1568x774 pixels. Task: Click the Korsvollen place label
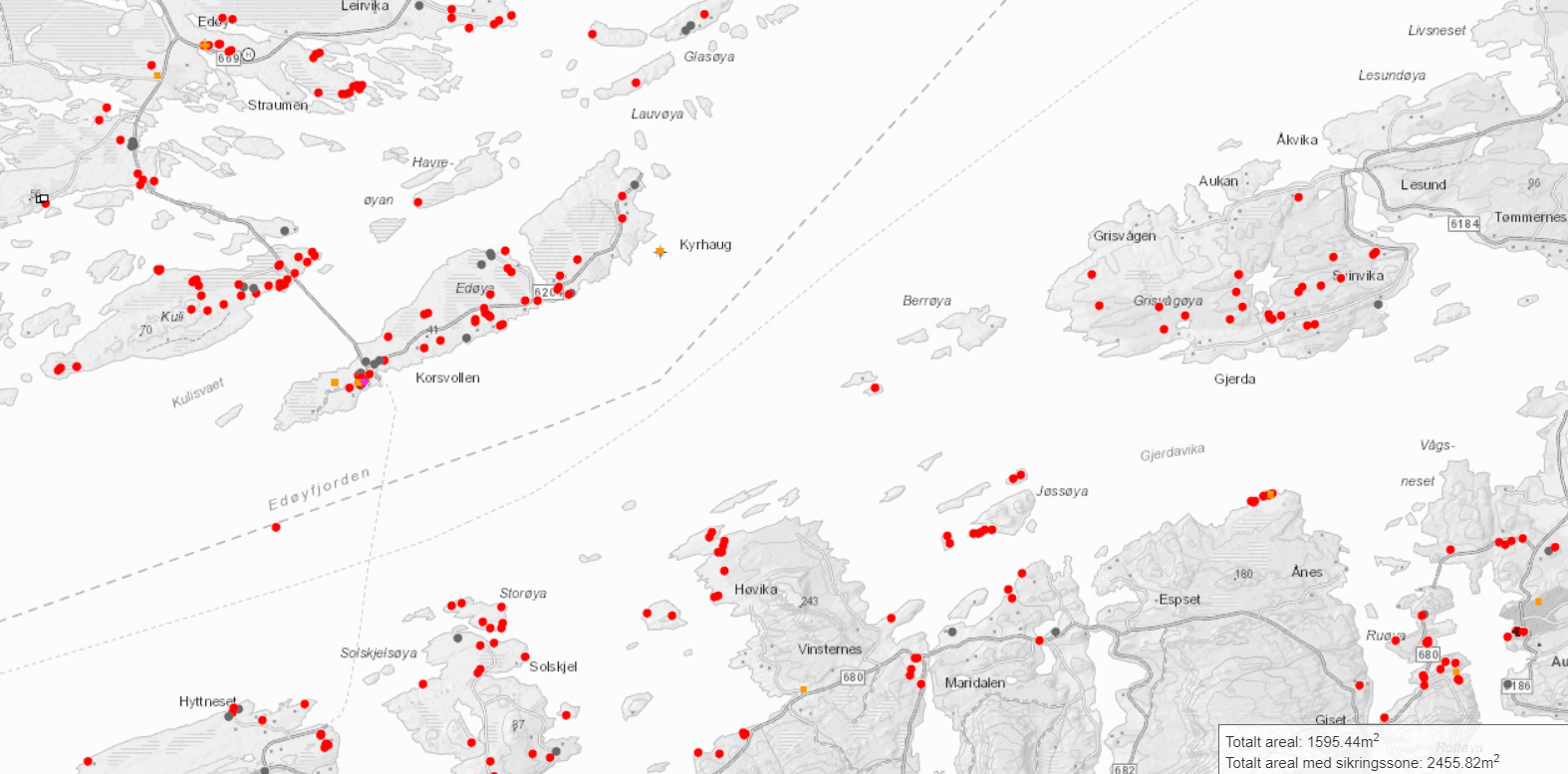tap(447, 378)
